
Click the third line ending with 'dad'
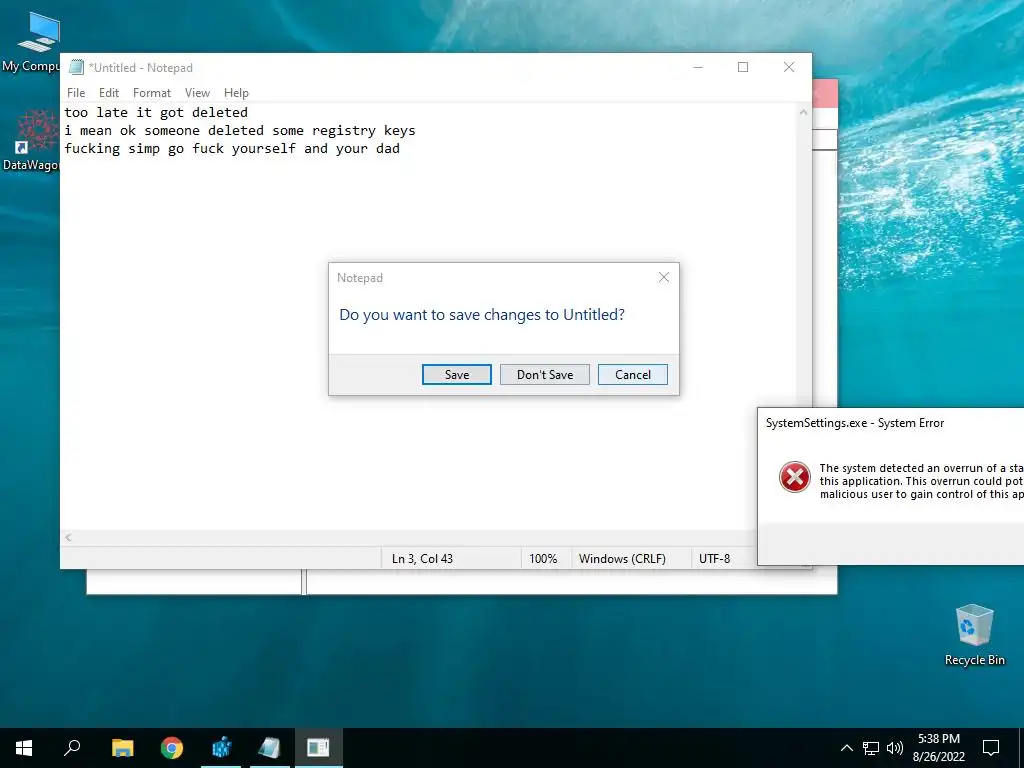[x=232, y=148]
